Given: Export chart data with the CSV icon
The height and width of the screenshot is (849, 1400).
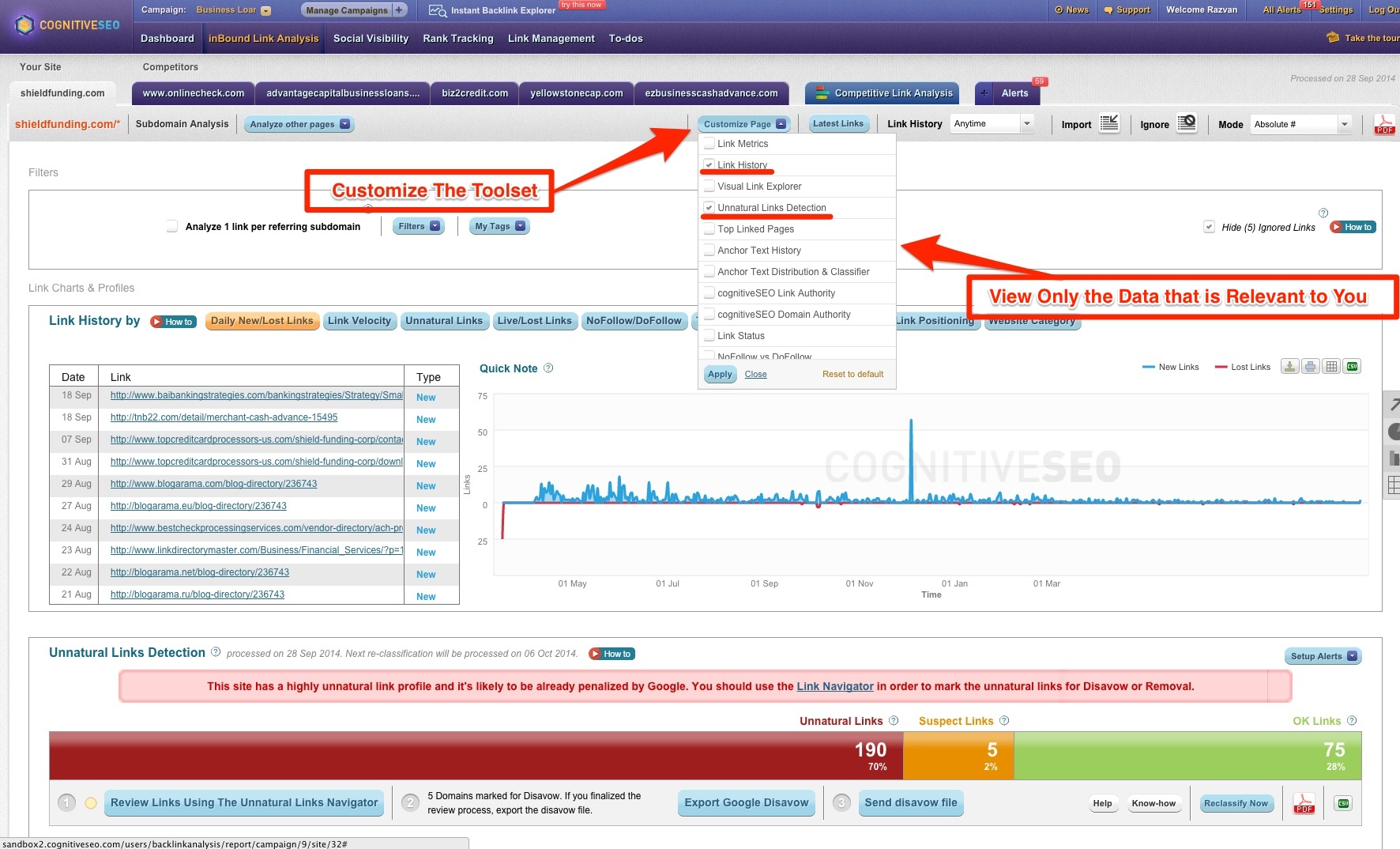Looking at the screenshot, I should (1352, 366).
